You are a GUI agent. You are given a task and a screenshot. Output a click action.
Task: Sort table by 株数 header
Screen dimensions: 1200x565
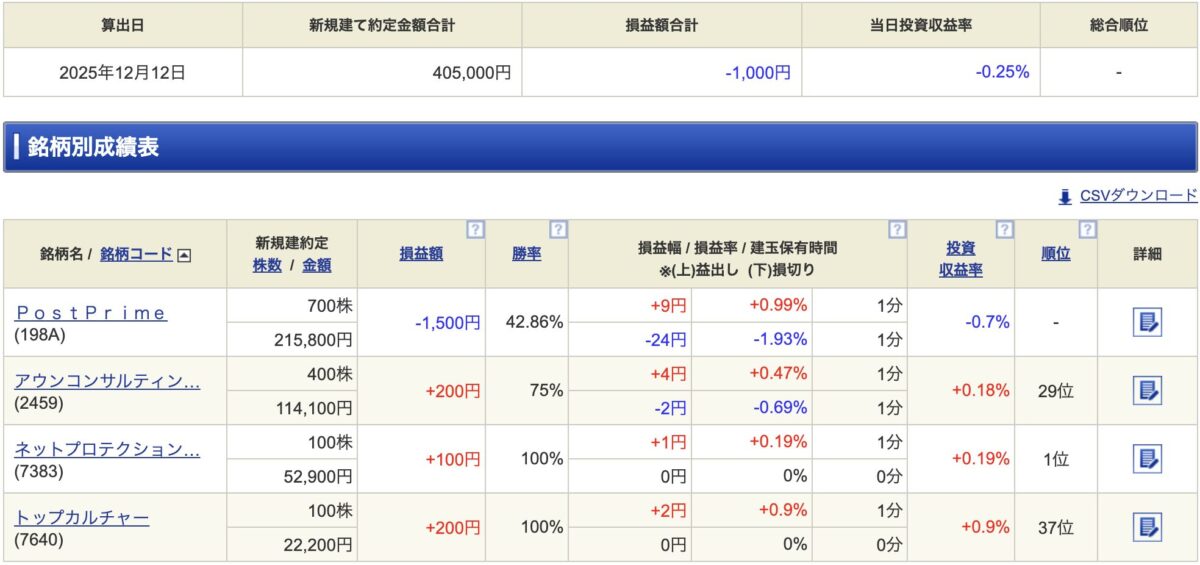(x=267, y=265)
